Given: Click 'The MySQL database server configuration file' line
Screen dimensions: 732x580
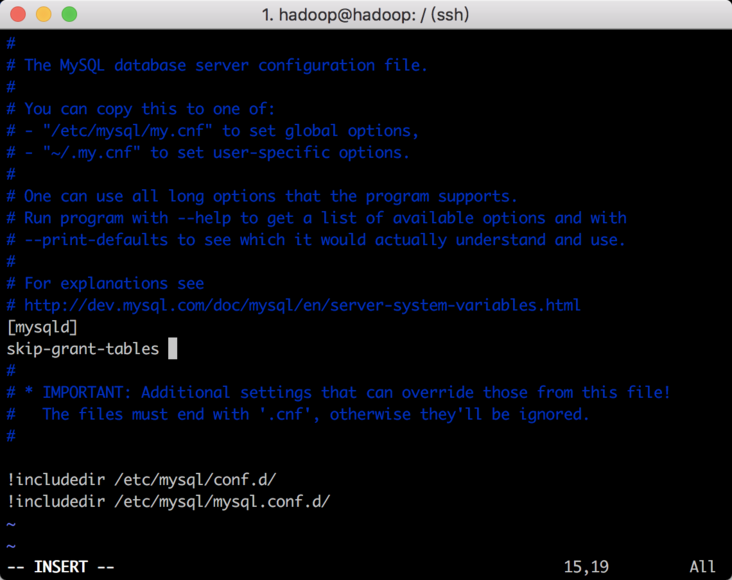Looking at the screenshot, I should pyautogui.click(x=226, y=65).
